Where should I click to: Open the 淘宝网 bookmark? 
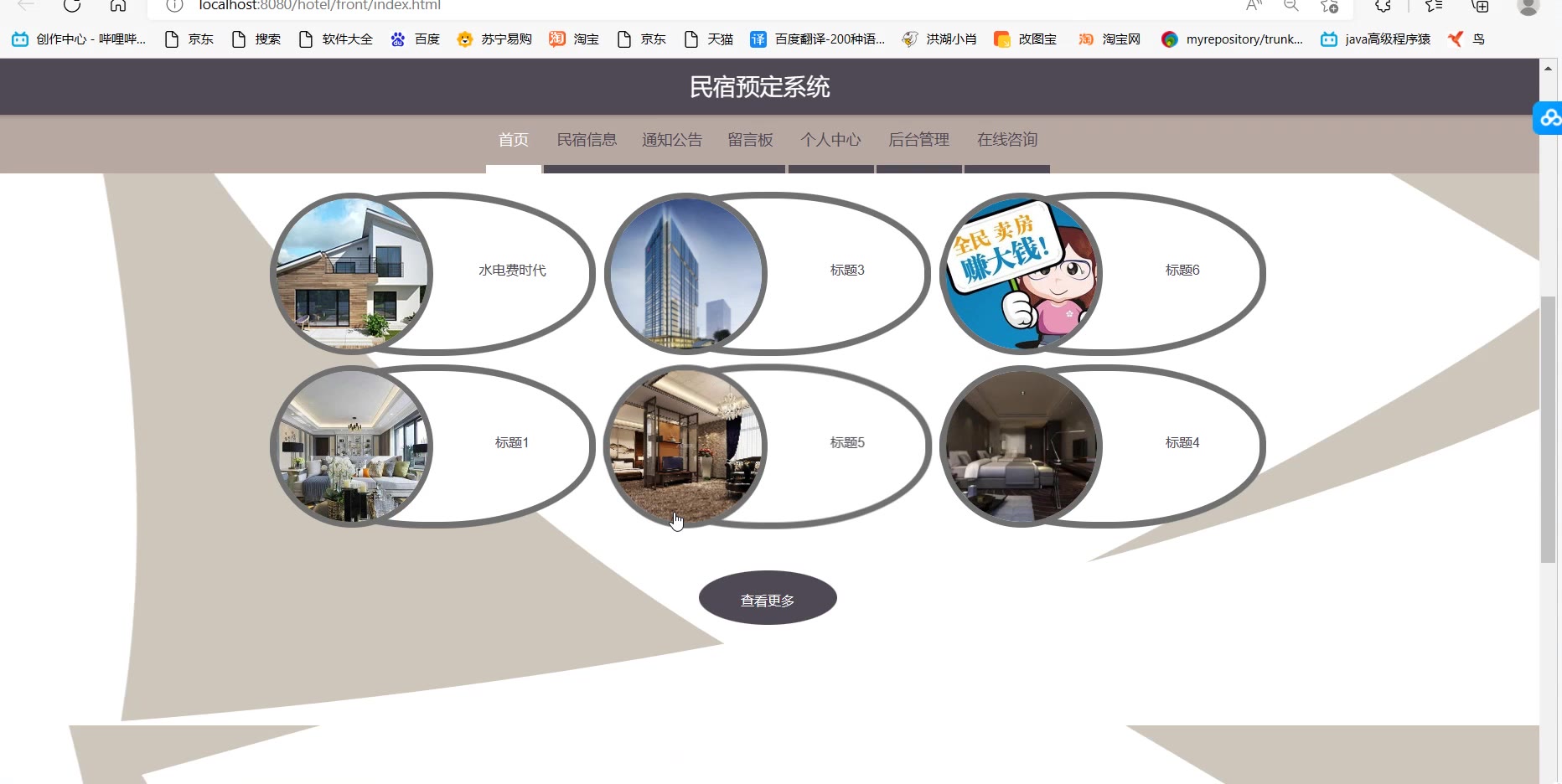coord(1109,39)
